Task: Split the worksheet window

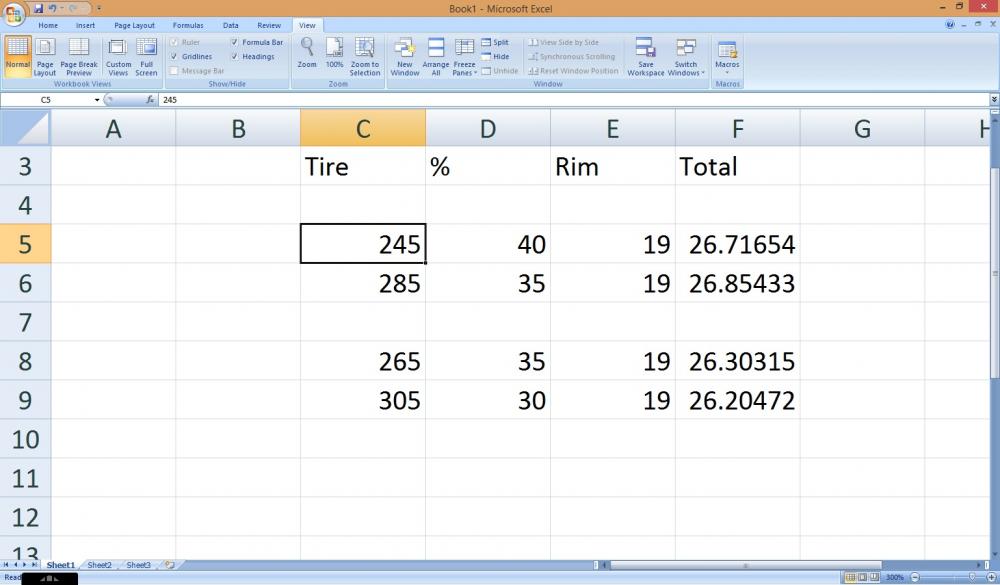Action: coord(496,42)
